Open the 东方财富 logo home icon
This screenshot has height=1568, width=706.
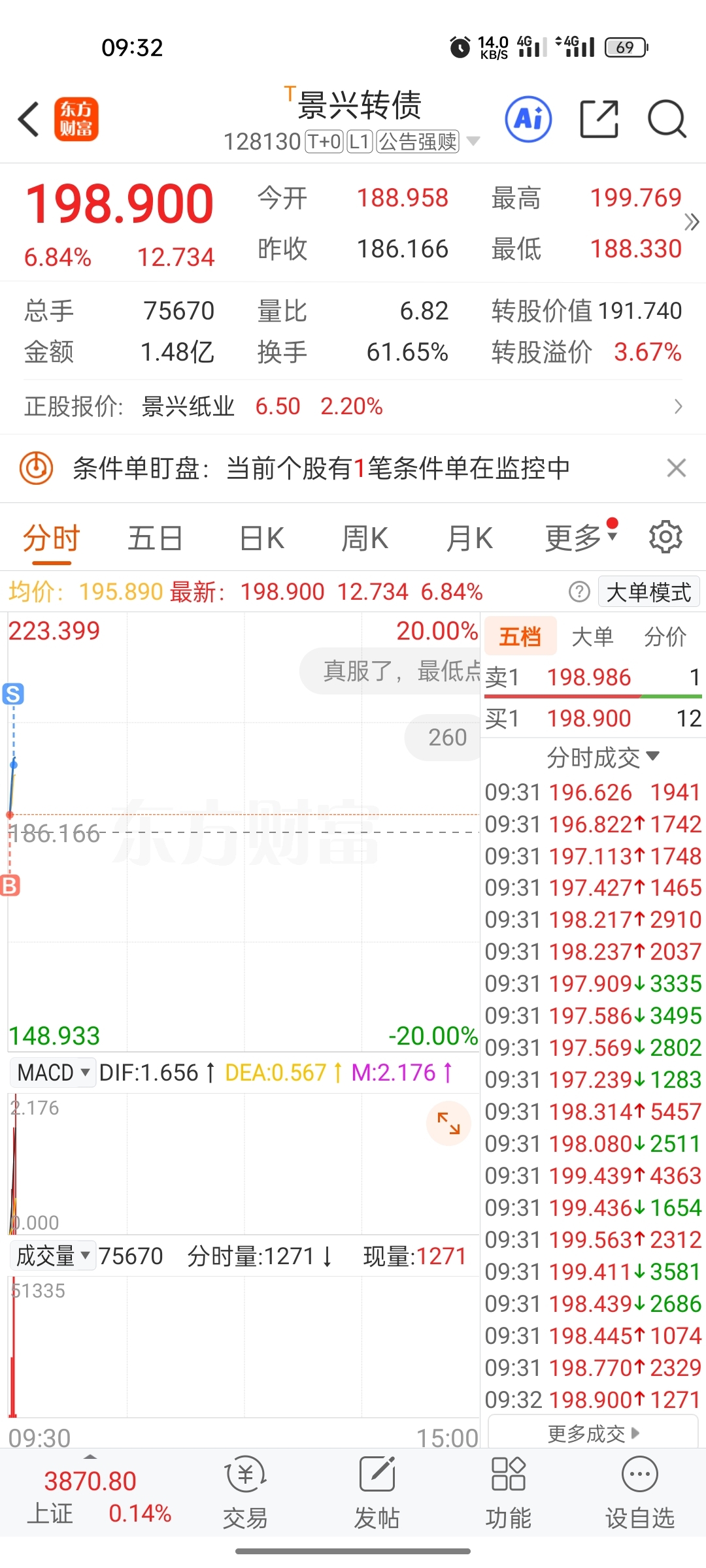coord(76,120)
